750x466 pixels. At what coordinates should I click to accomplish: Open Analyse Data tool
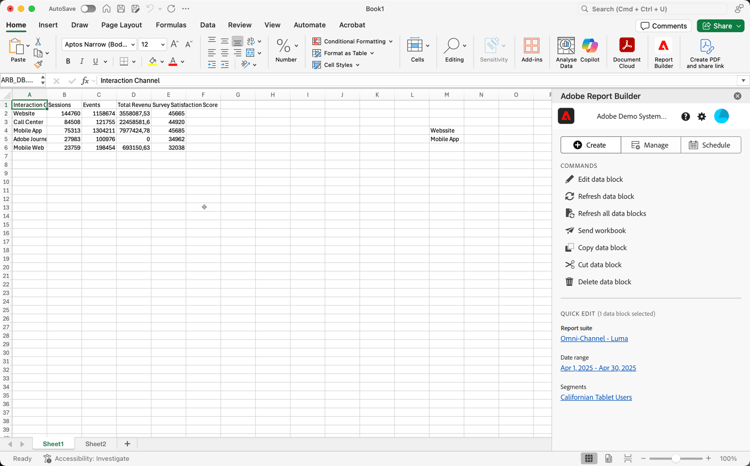click(566, 53)
